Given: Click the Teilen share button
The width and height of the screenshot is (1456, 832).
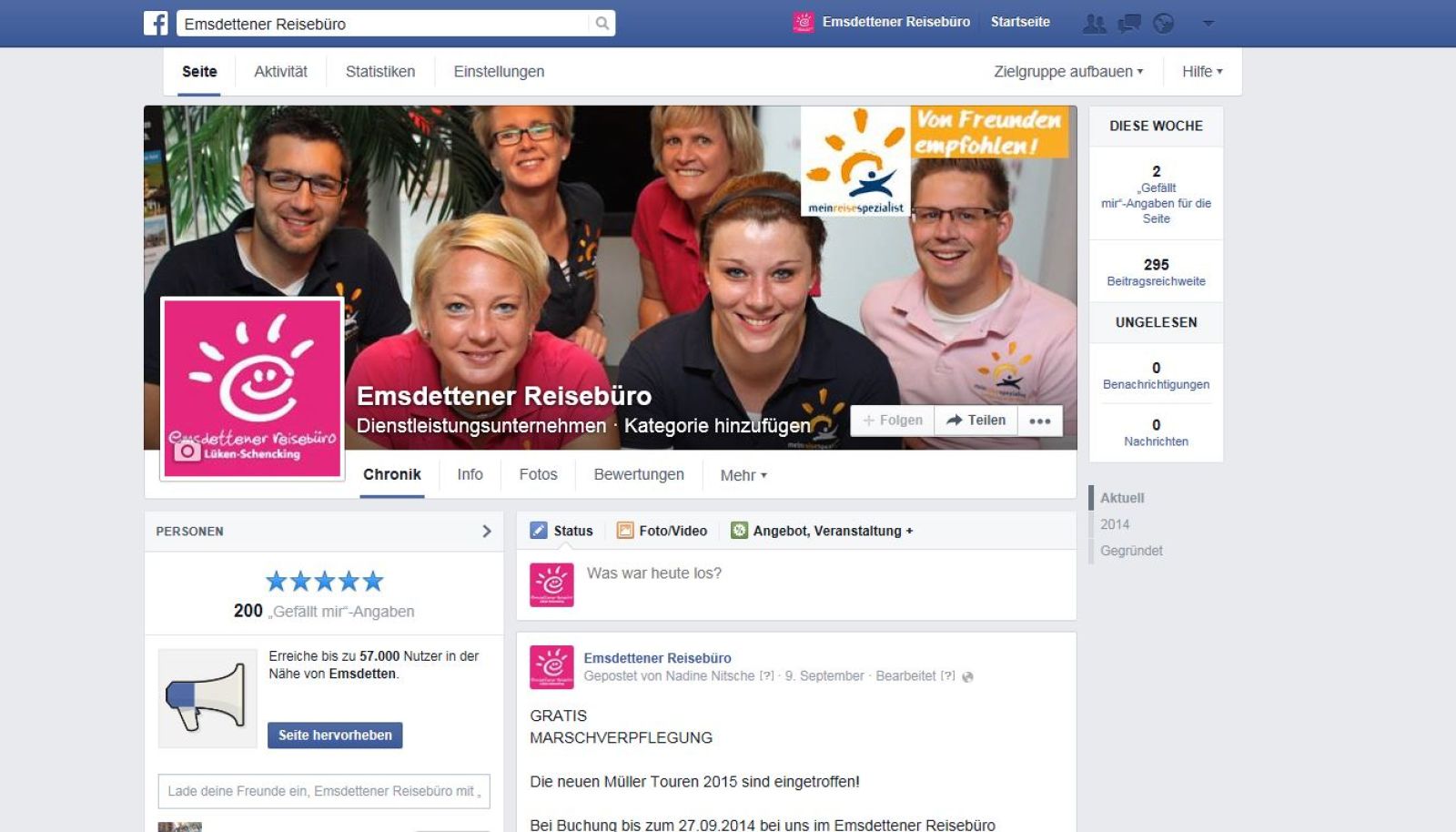Looking at the screenshot, I should [976, 421].
